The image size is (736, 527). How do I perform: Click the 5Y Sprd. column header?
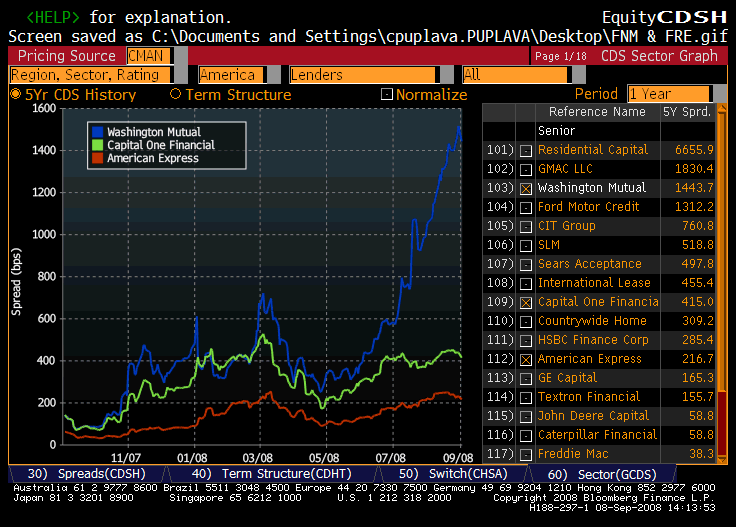click(x=687, y=112)
